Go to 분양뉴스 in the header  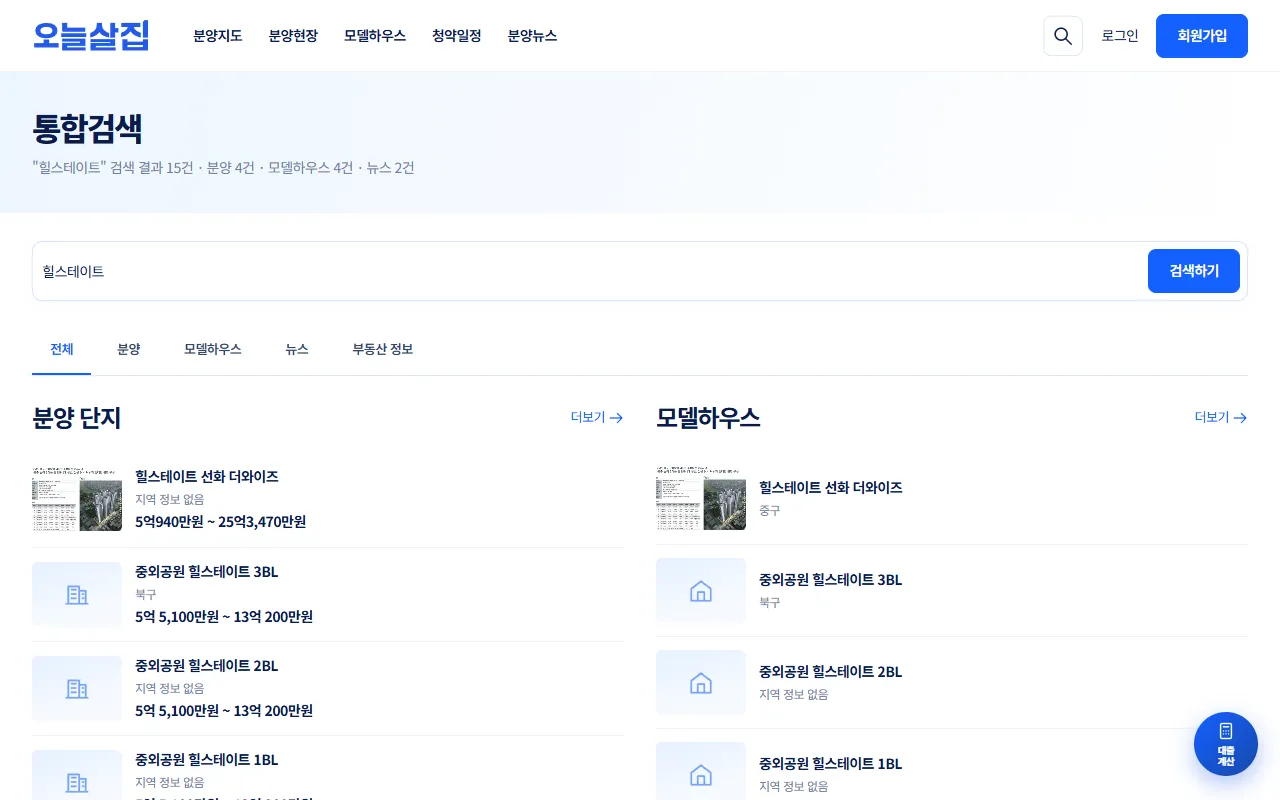pos(532,36)
